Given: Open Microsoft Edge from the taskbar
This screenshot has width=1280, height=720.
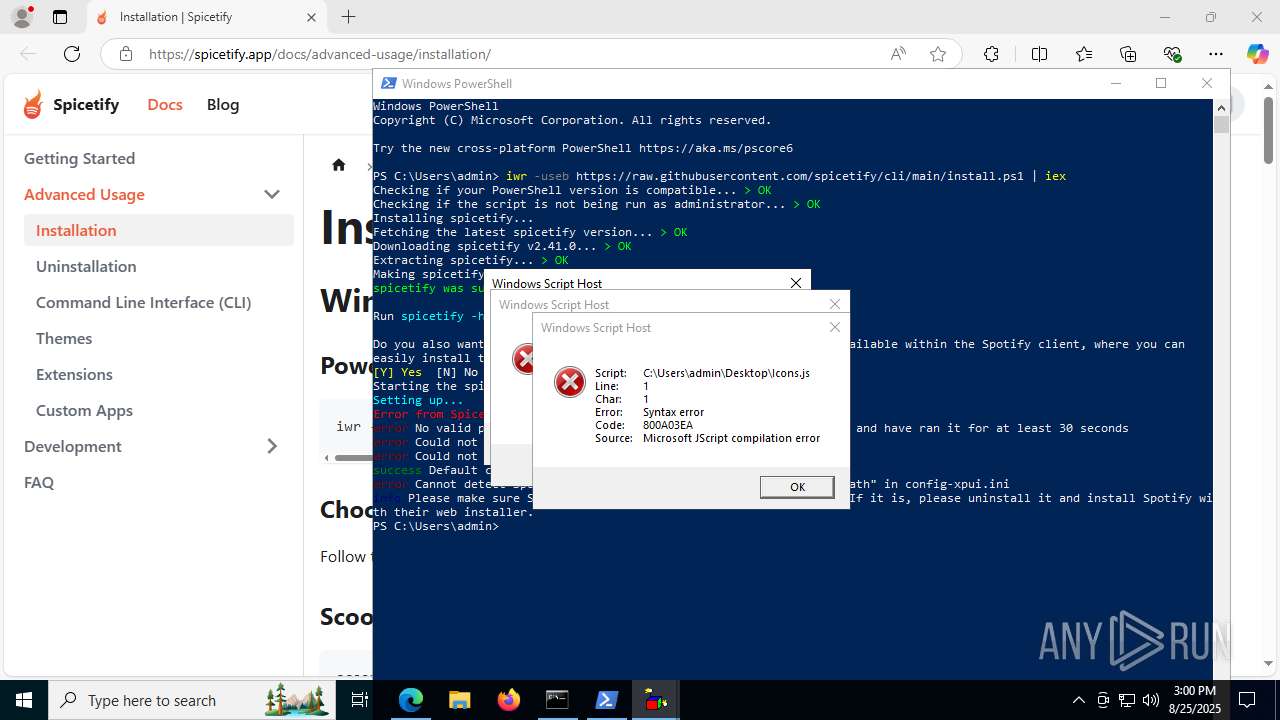Looking at the screenshot, I should coord(411,700).
